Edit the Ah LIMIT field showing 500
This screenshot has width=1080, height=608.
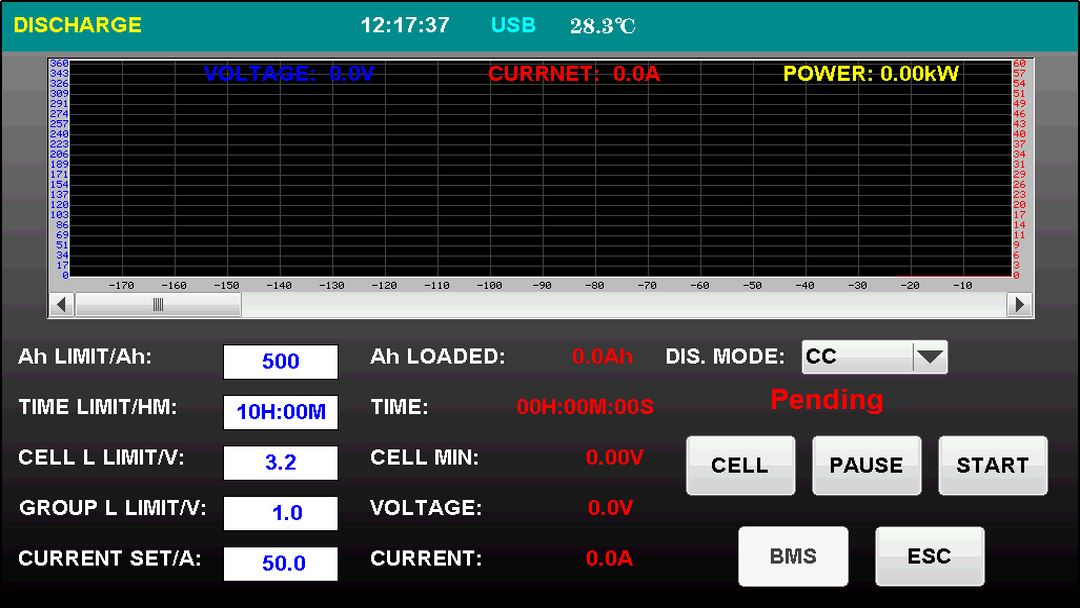tap(280, 362)
